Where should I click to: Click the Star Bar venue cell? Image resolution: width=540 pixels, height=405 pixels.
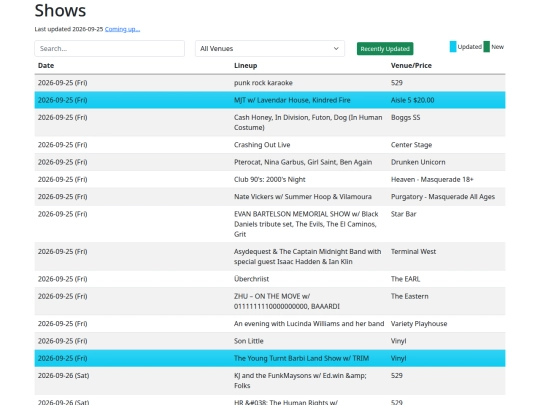(404, 214)
